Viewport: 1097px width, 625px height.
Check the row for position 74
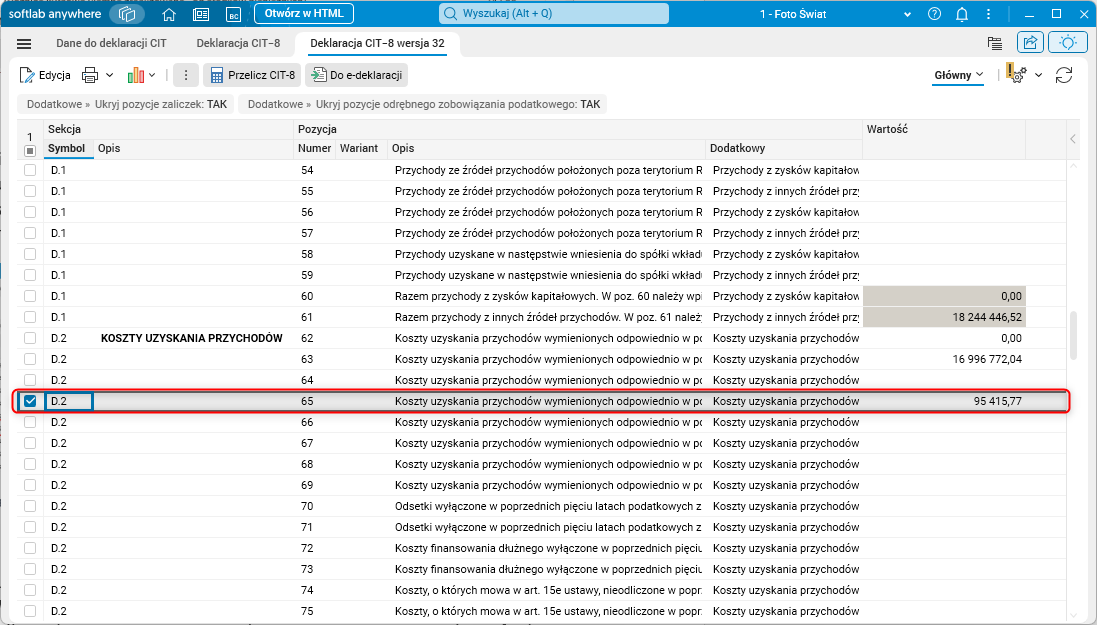[x=30, y=590]
